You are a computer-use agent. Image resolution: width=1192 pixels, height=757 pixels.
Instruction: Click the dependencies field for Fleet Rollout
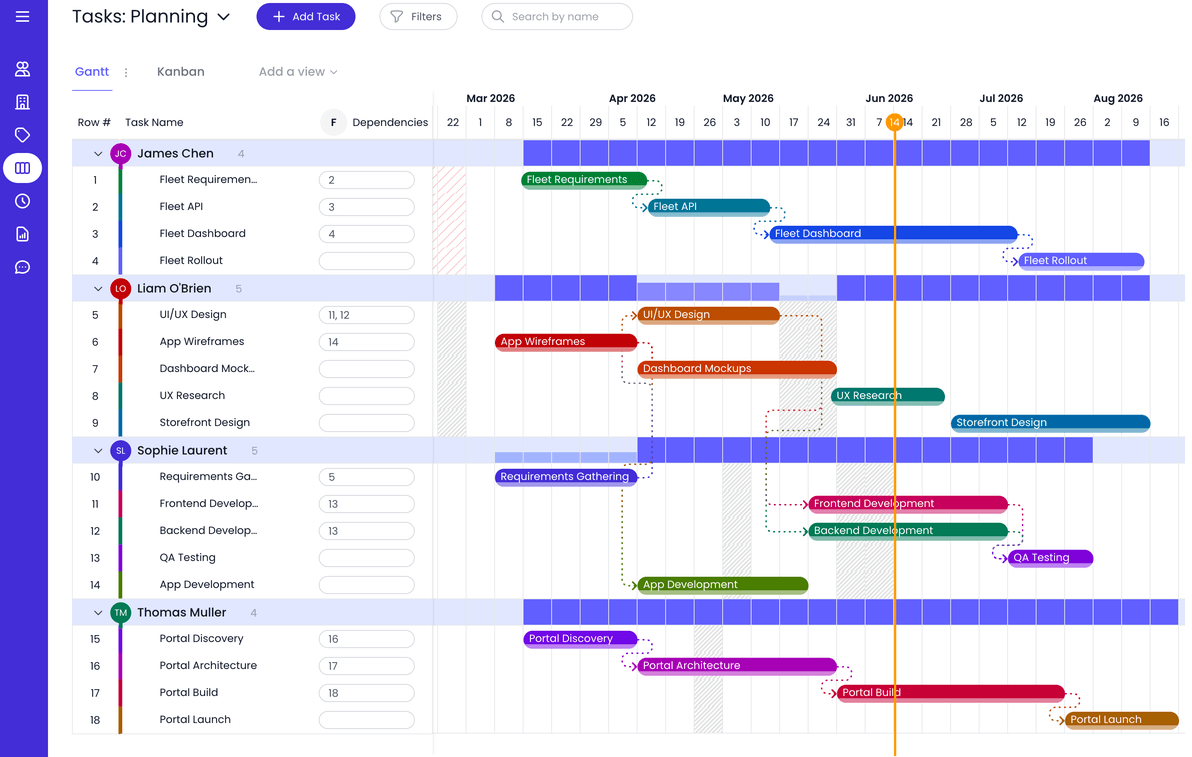coord(366,261)
